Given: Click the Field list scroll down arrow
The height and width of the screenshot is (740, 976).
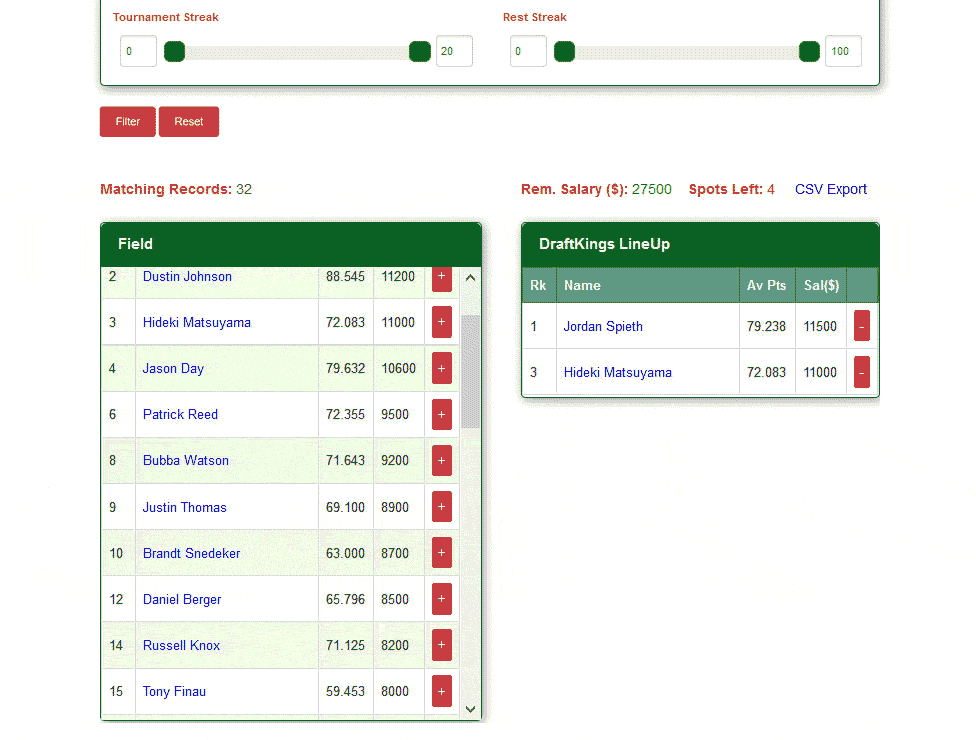Looking at the screenshot, I should click(x=471, y=709).
